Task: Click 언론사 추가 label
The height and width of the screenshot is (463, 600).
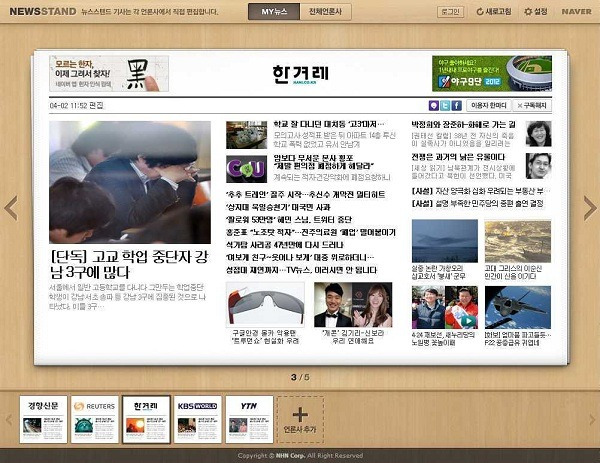Action: (300, 430)
